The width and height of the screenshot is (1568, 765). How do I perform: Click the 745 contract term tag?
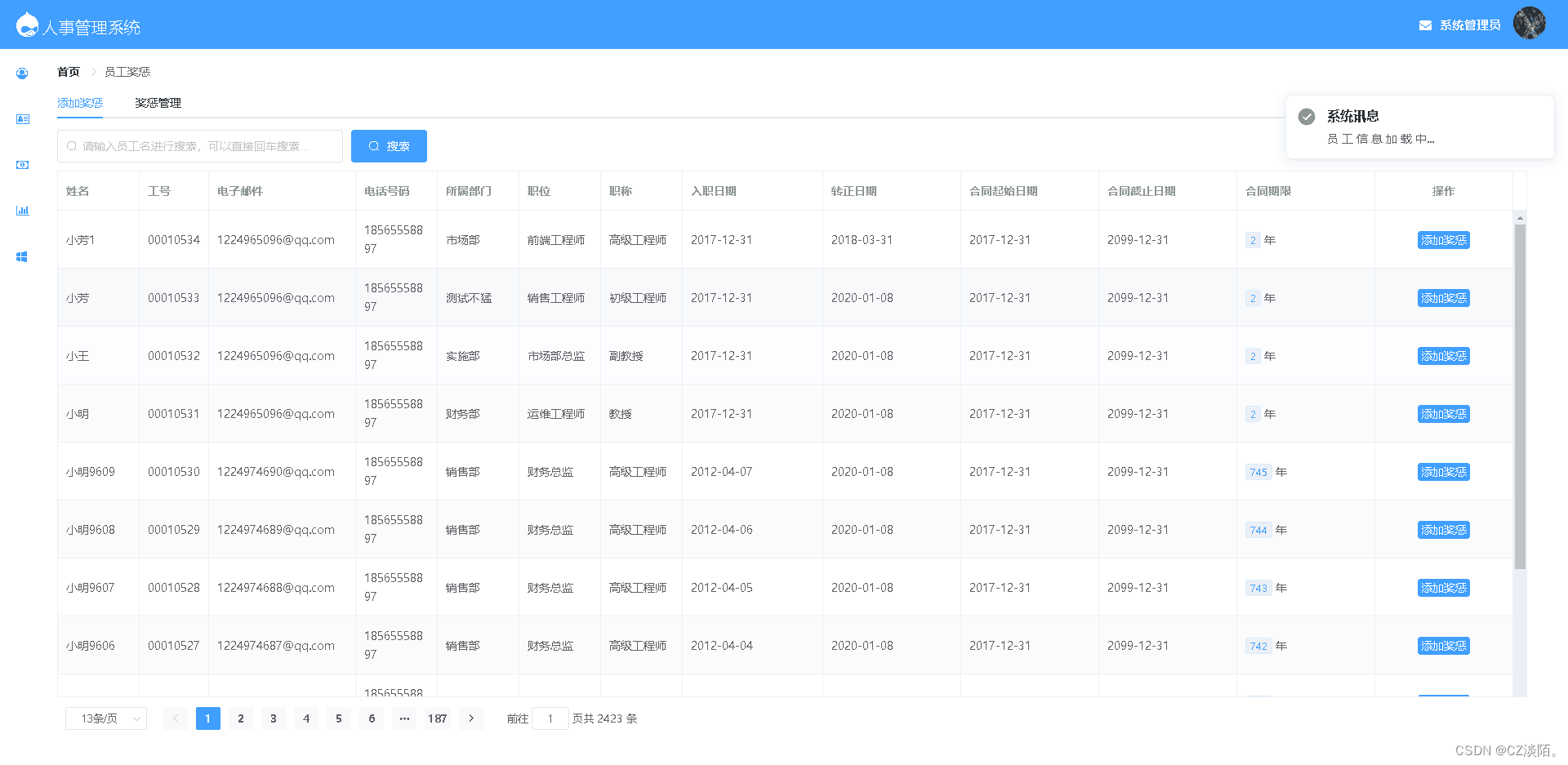click(1258, 472)
